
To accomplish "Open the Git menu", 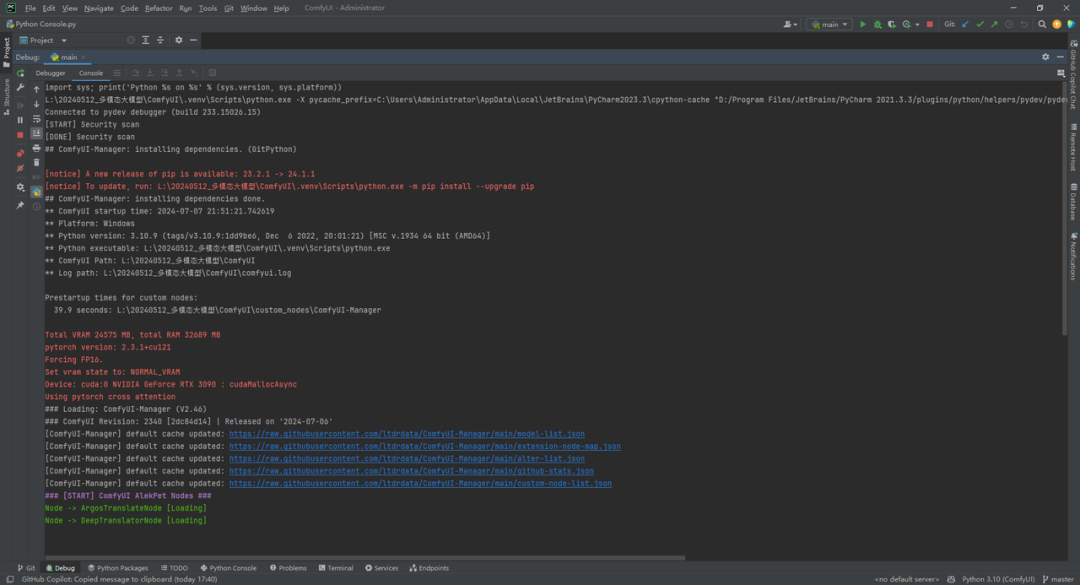I will point(229,8).
